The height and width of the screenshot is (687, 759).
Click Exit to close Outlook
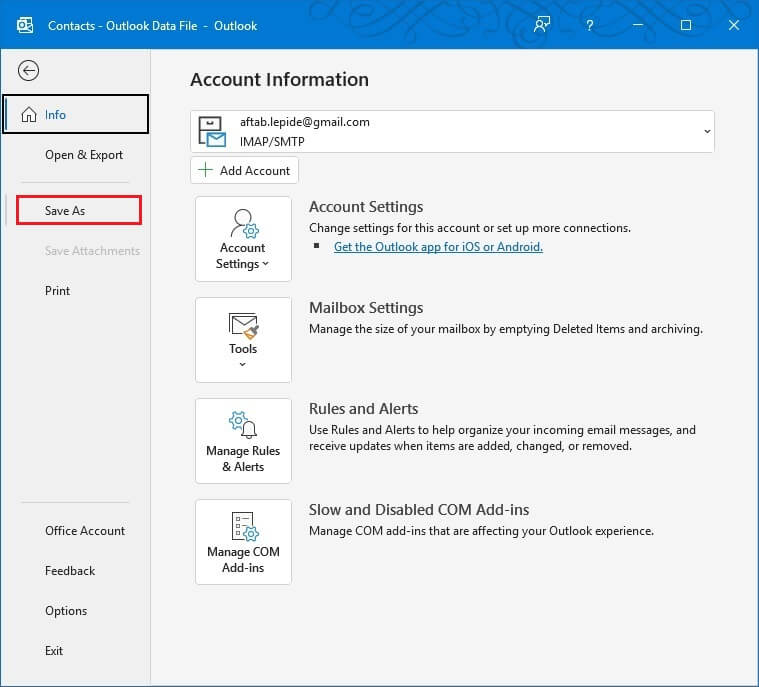(54, 651)
